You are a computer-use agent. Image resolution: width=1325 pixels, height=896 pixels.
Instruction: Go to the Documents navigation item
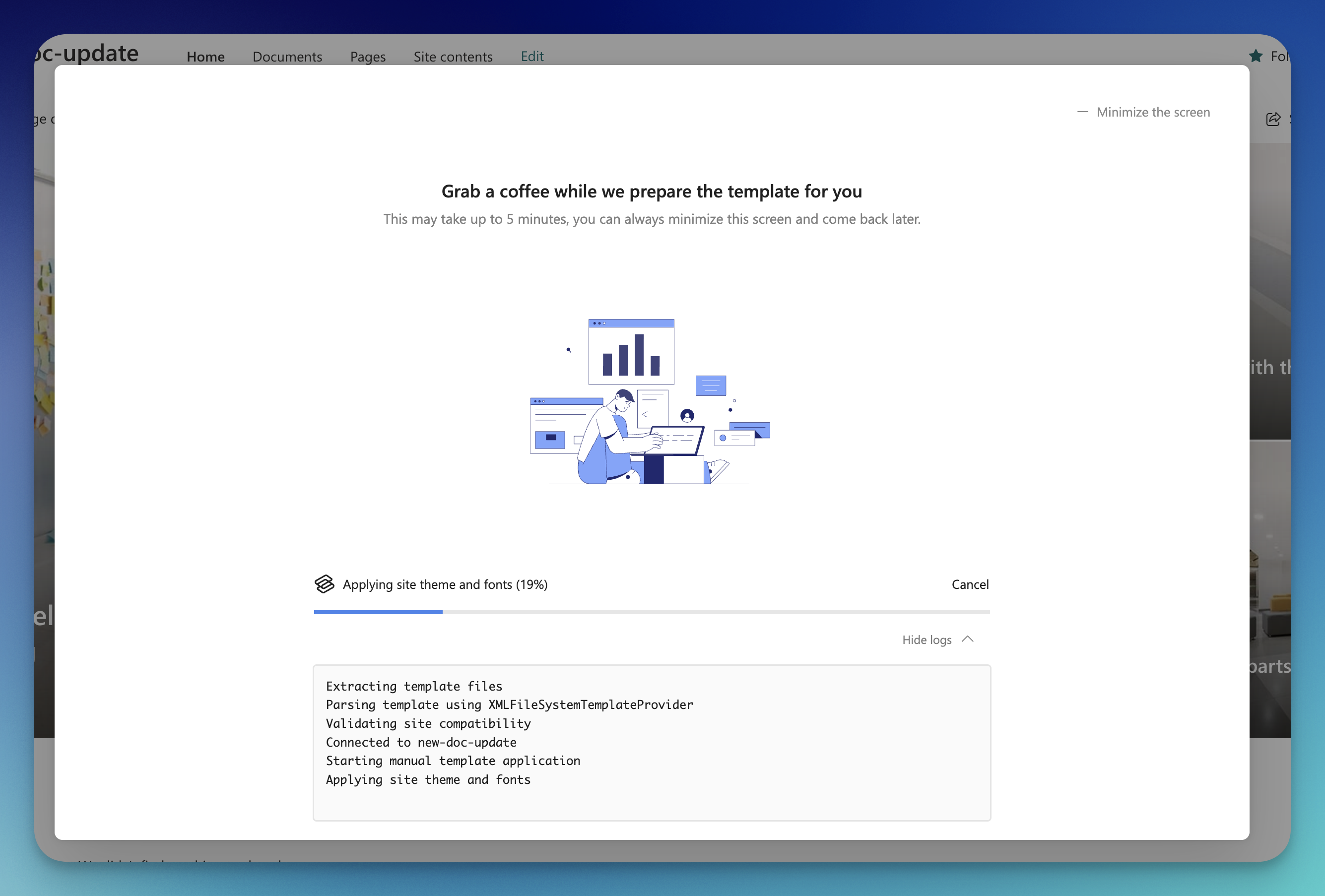point(287,57)
